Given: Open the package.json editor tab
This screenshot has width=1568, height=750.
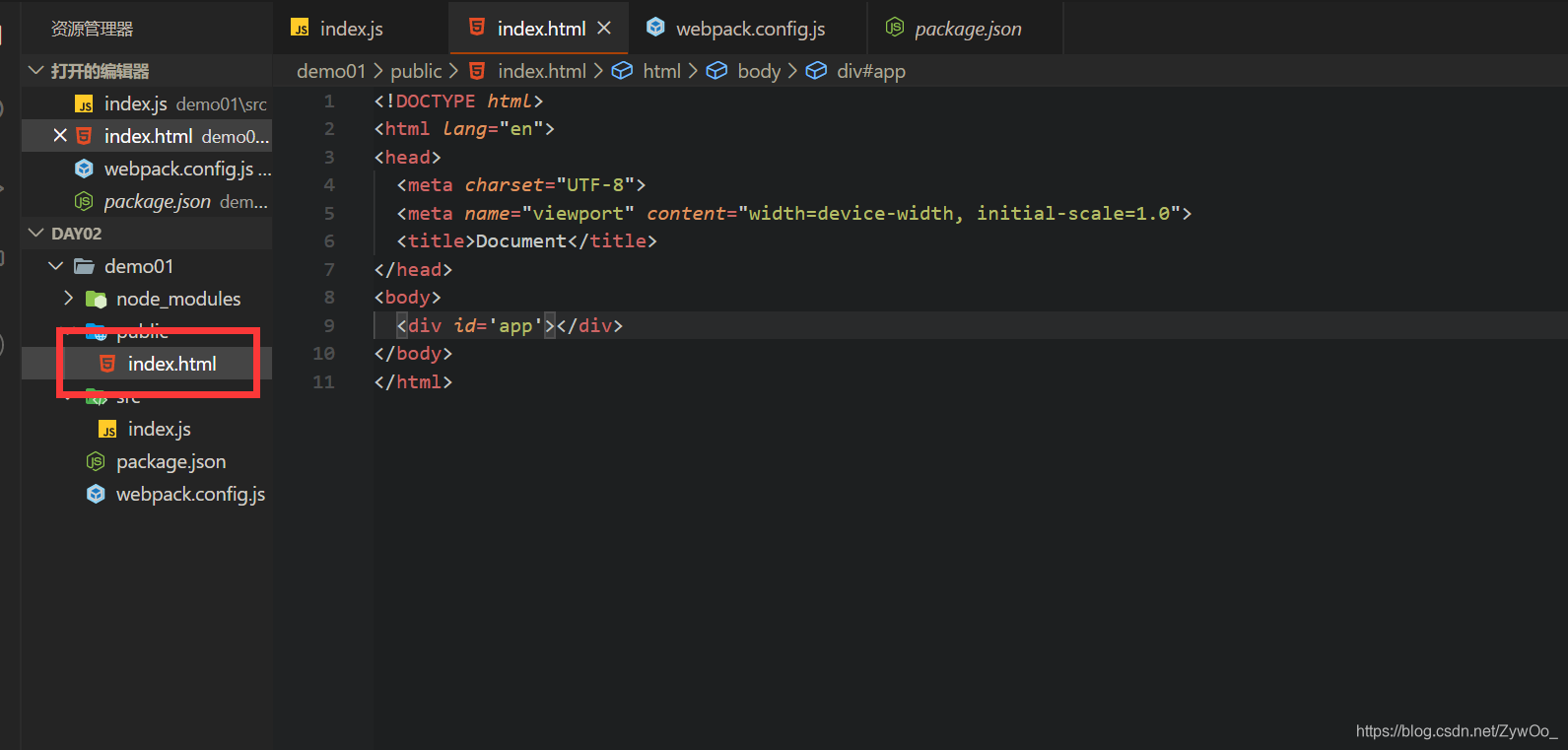Looking at the screenshot, I should 966,29.
